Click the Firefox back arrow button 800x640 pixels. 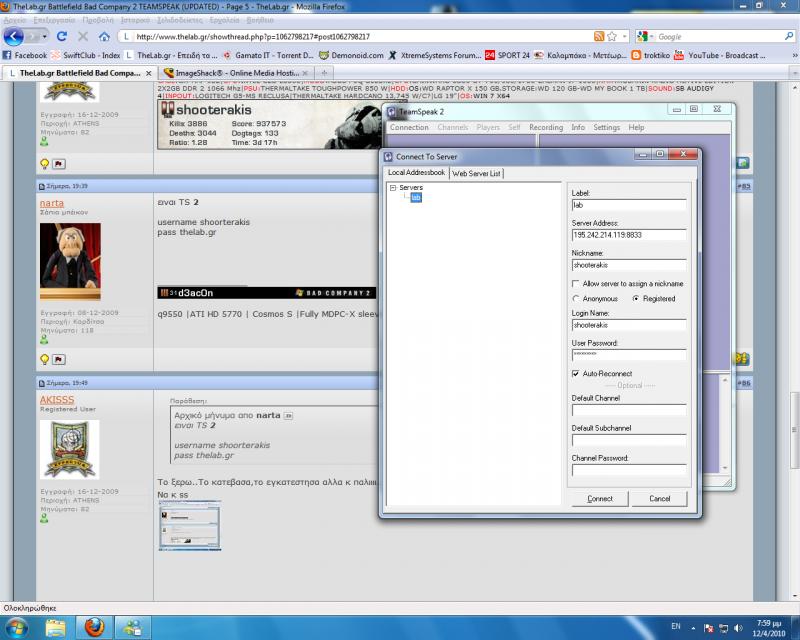point(14,36)
